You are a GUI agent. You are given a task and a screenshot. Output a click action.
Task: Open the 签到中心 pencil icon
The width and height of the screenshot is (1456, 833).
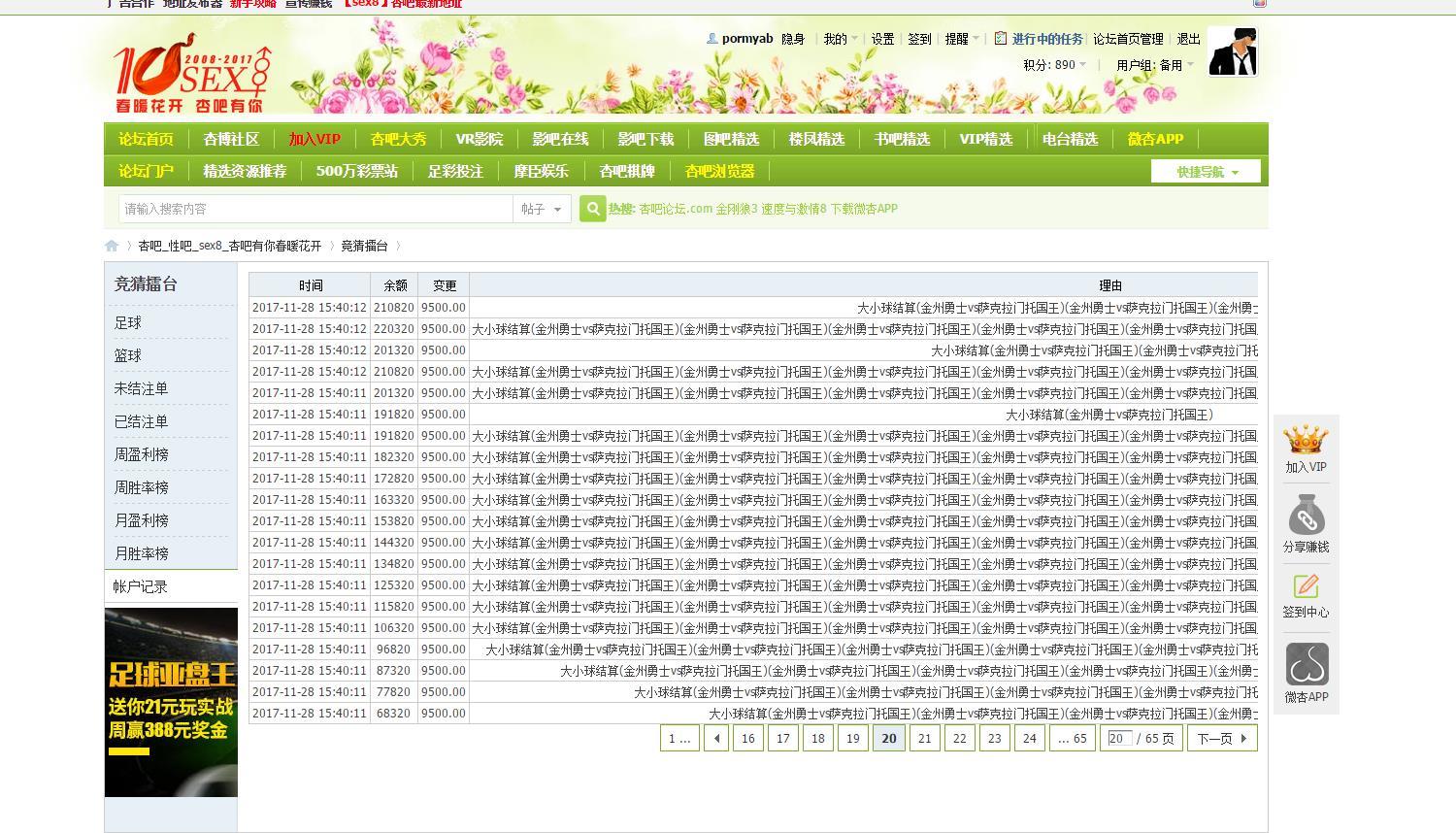click(1306, 586)
